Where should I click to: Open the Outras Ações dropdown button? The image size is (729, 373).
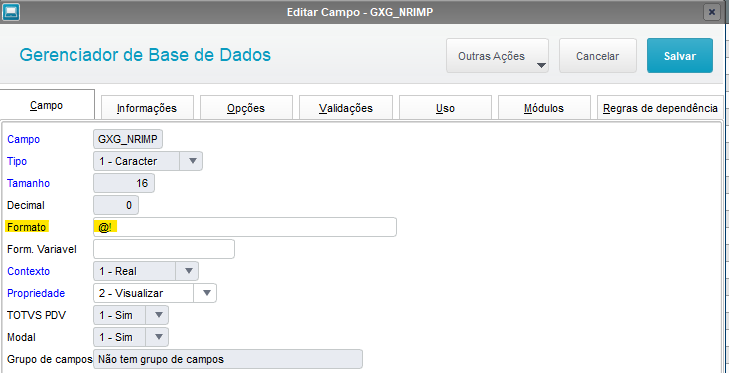tap(497, 56)
